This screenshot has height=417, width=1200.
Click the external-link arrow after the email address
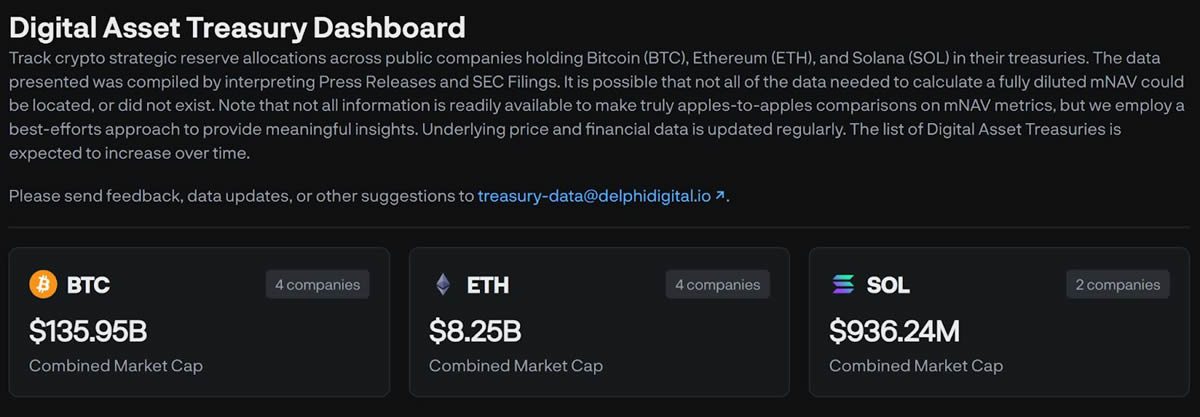[720, 195]
